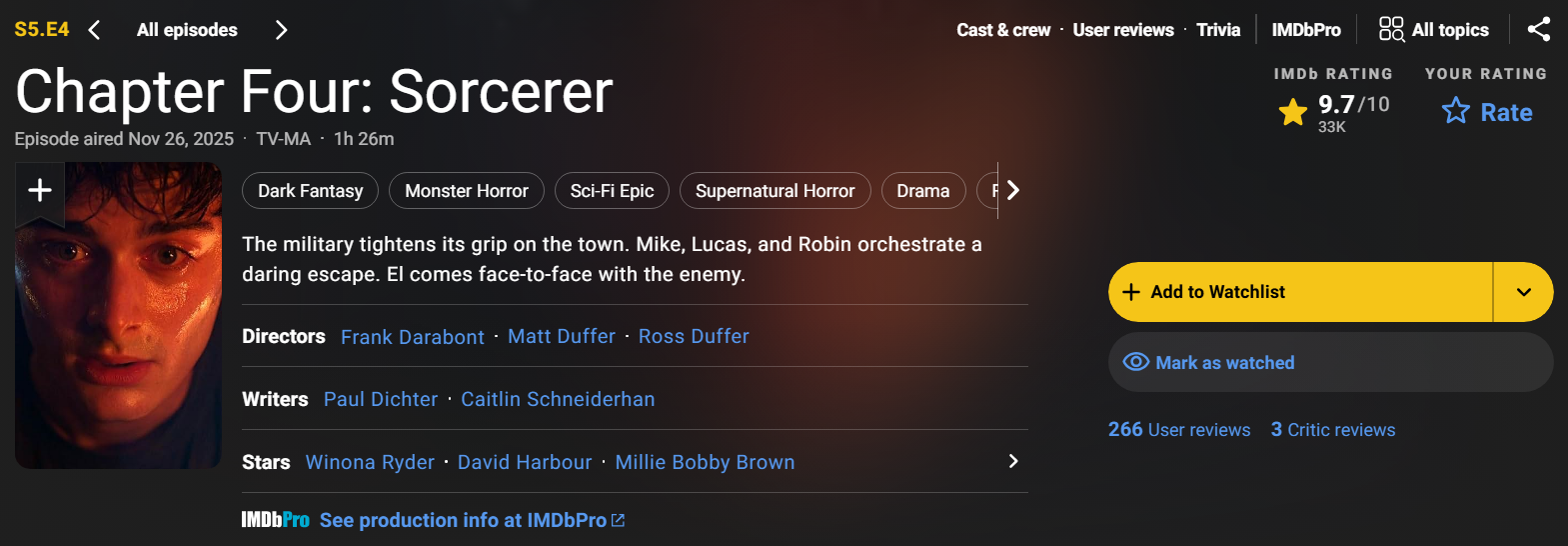This screenshot has height=546, width=1568.
Task: Open the Cast & crew section
Action: [x=1002, y=30]
